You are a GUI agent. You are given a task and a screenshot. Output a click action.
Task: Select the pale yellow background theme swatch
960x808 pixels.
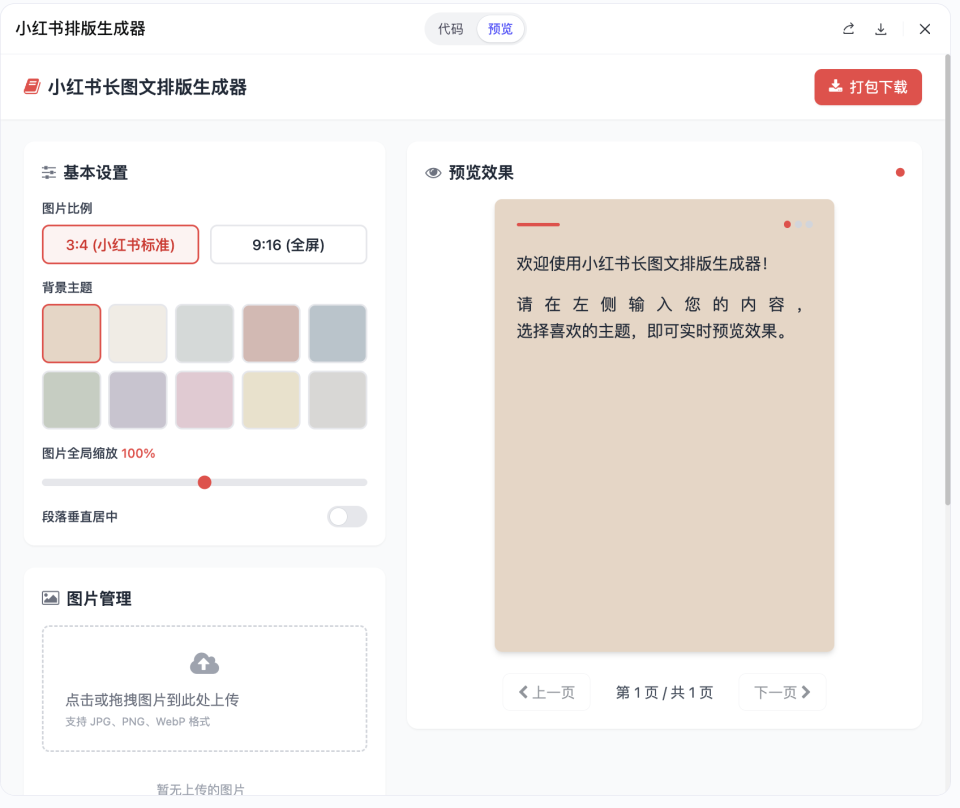271,399
